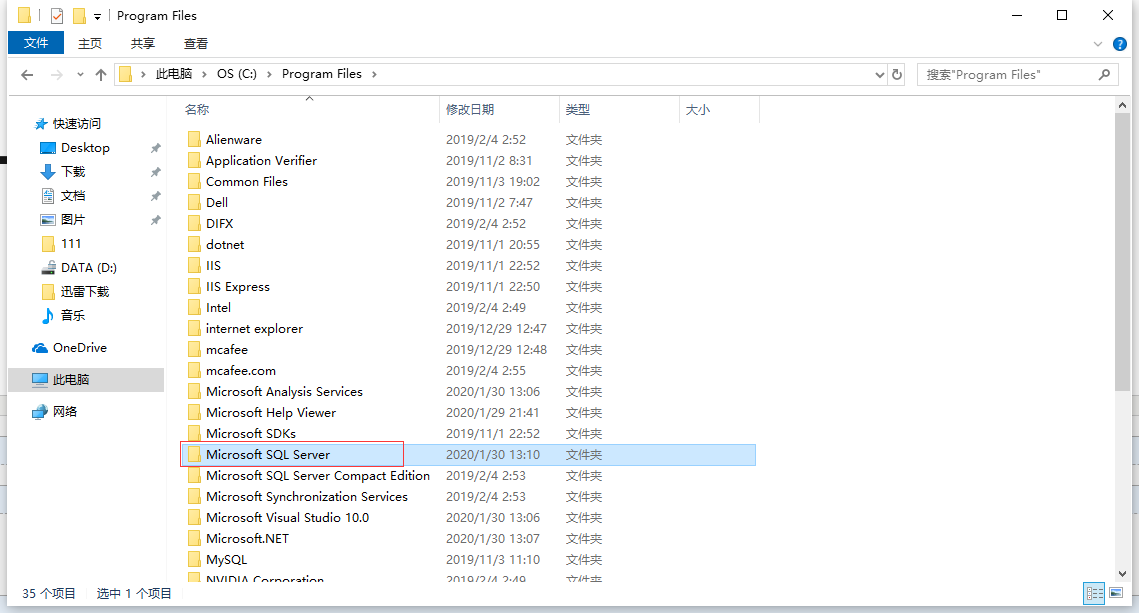Select the DIFX folder icon
This screenshot has width=1139, height=613.
tap(194, 224)
